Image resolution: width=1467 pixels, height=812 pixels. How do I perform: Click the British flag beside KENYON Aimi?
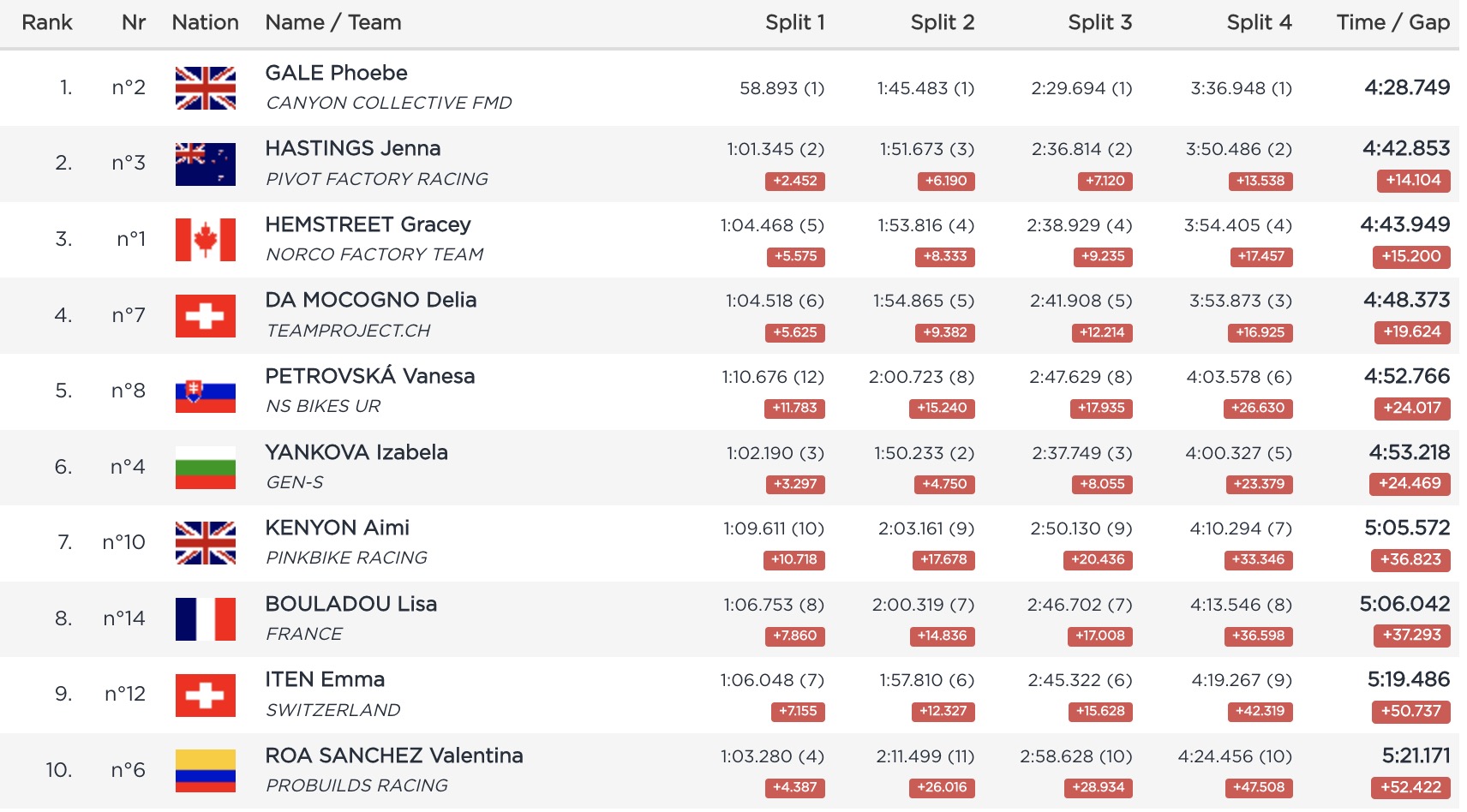tap(205, 543)
